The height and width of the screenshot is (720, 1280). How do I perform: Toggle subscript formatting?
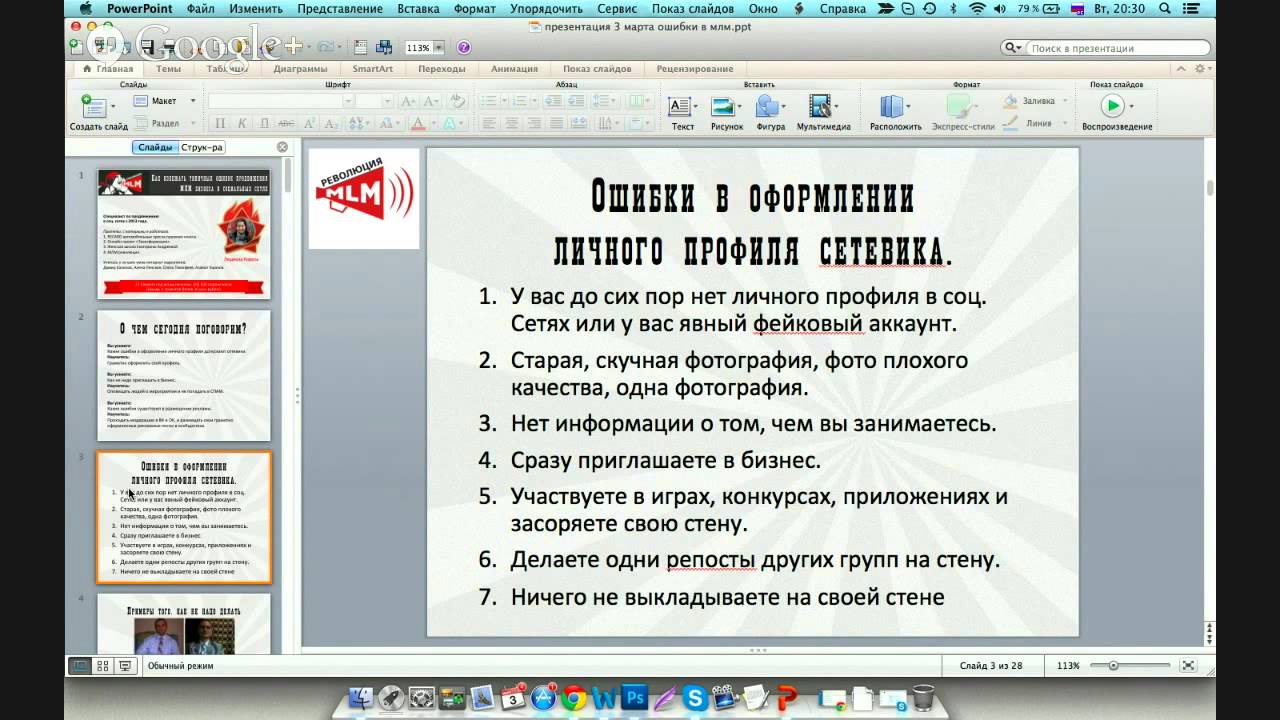click(x=330, y=124)
